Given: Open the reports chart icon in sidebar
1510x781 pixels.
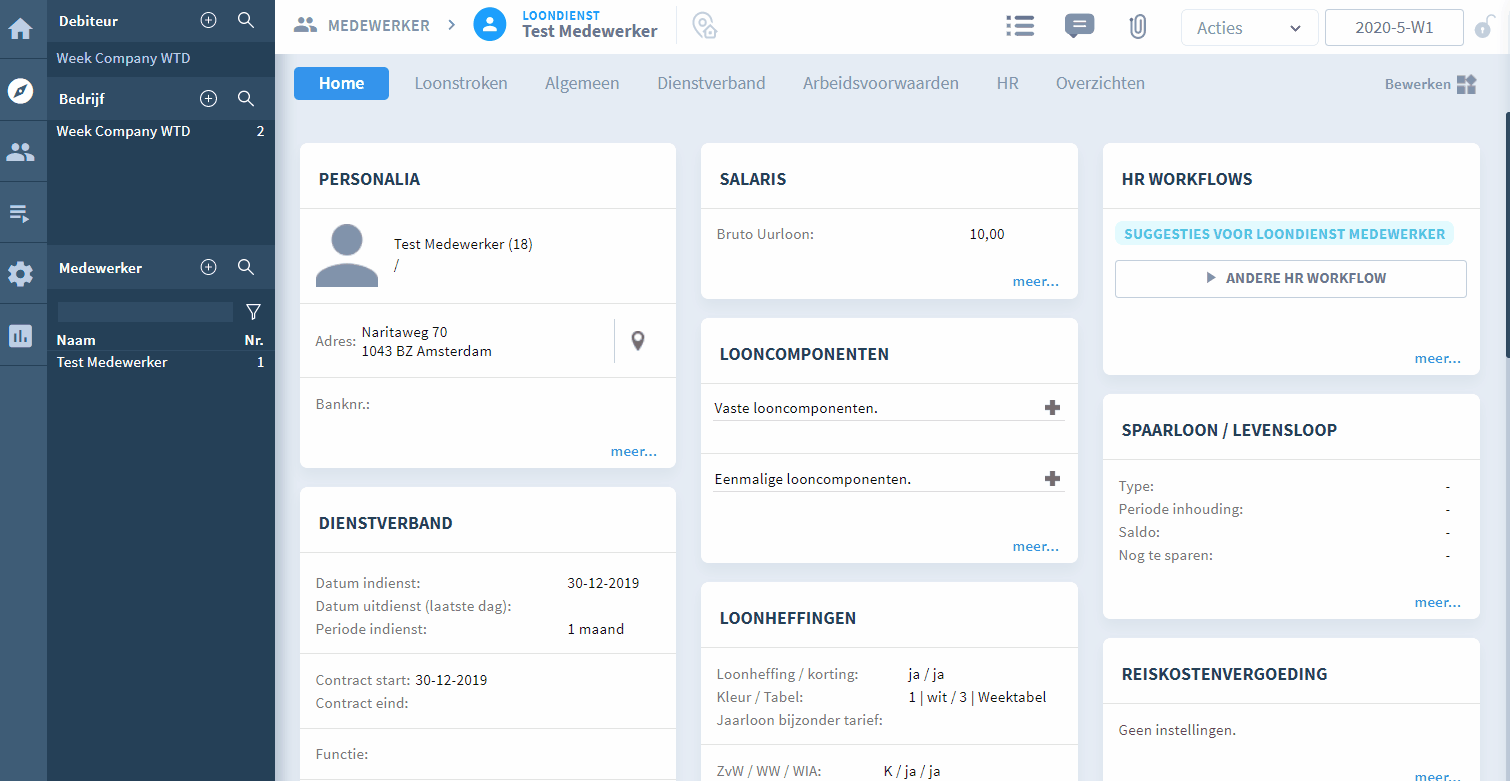Looking at the screenshot, I should [21, 335].
